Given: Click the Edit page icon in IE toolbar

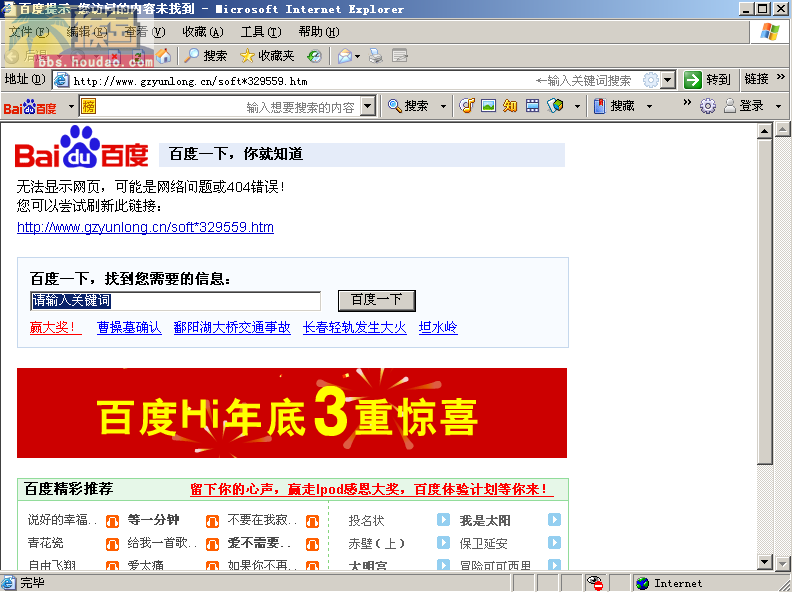Looking at the screenshot, I should click(400, 56).
